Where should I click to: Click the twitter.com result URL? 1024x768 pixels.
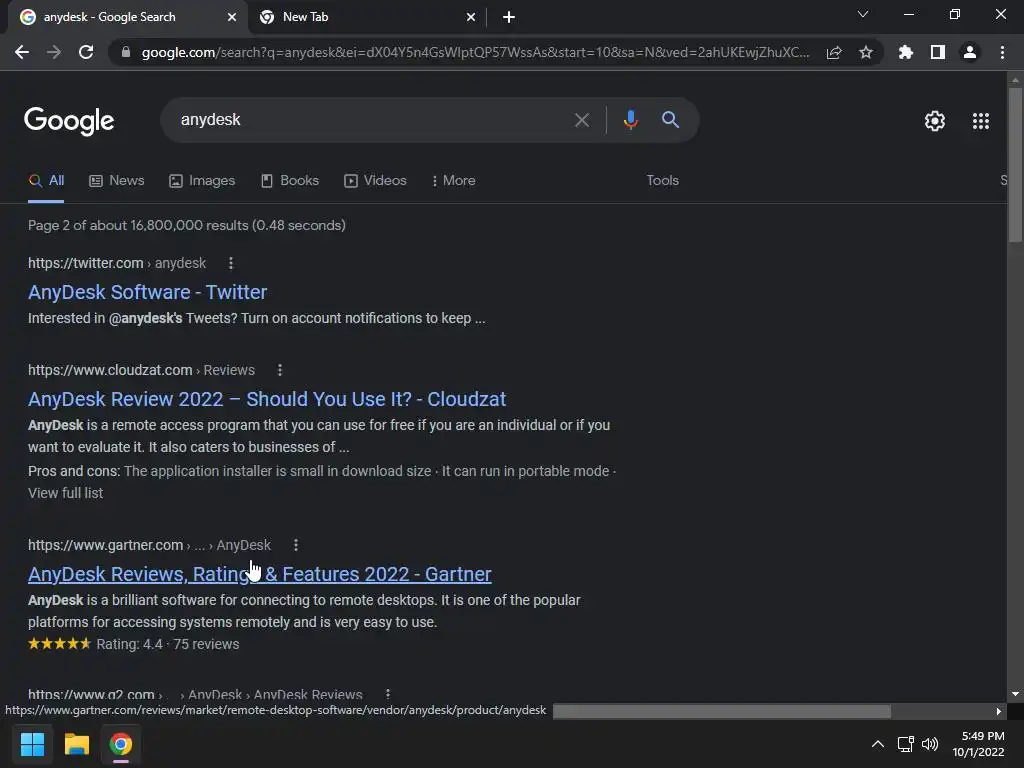point(117,263)
